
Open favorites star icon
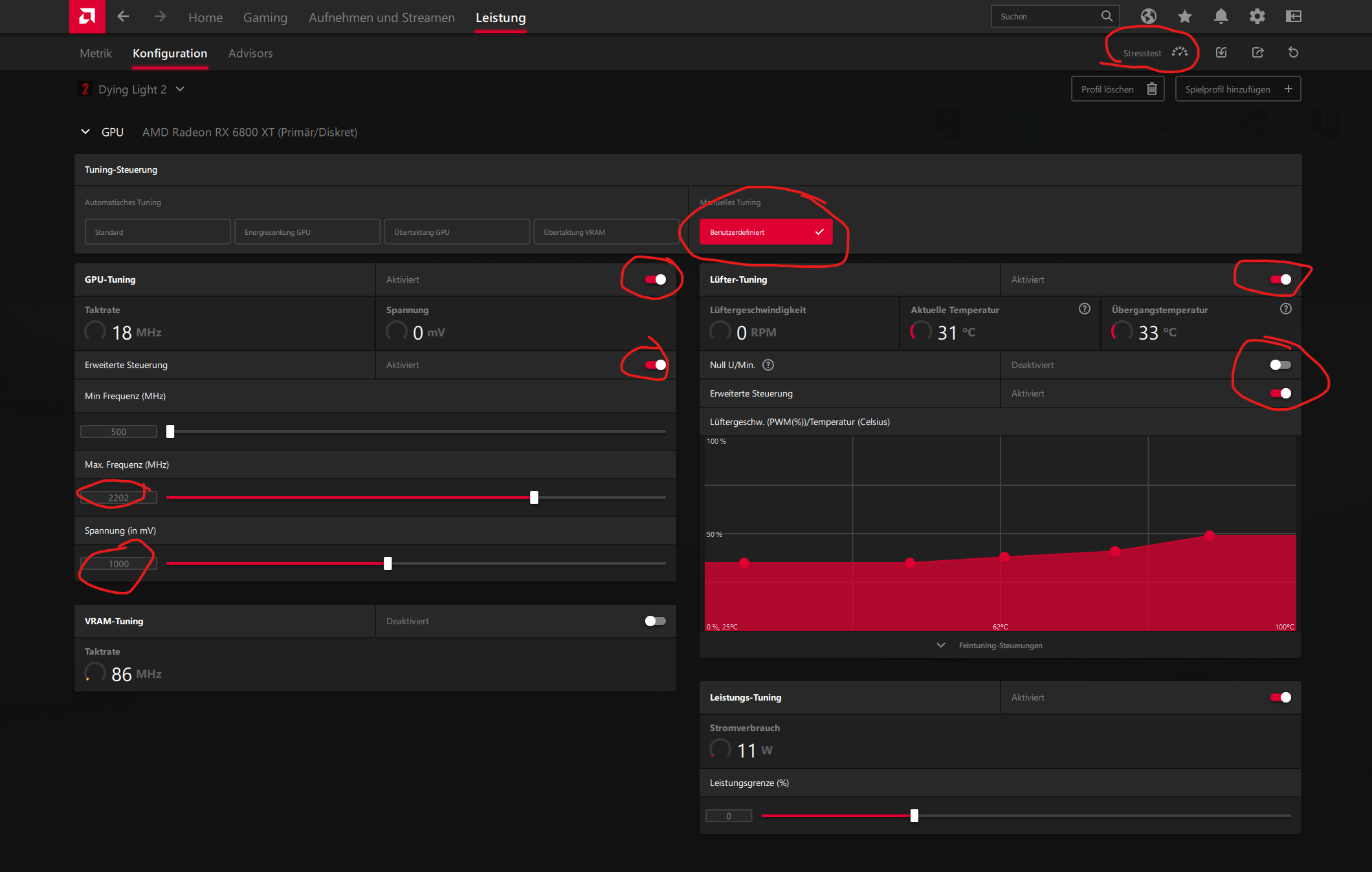point(1185,16)
